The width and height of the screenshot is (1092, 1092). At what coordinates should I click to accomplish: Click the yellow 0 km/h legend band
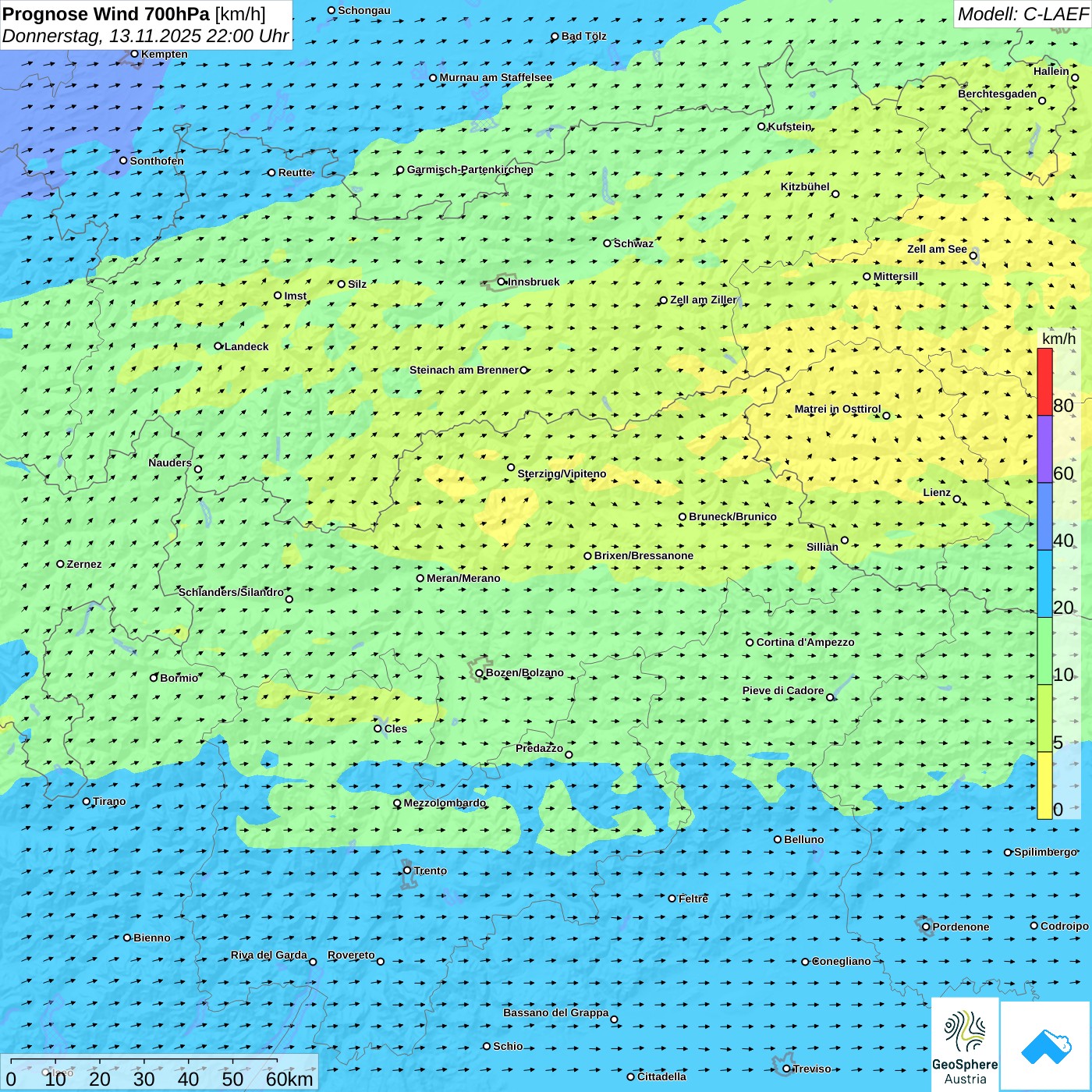tap(1044, 785)
